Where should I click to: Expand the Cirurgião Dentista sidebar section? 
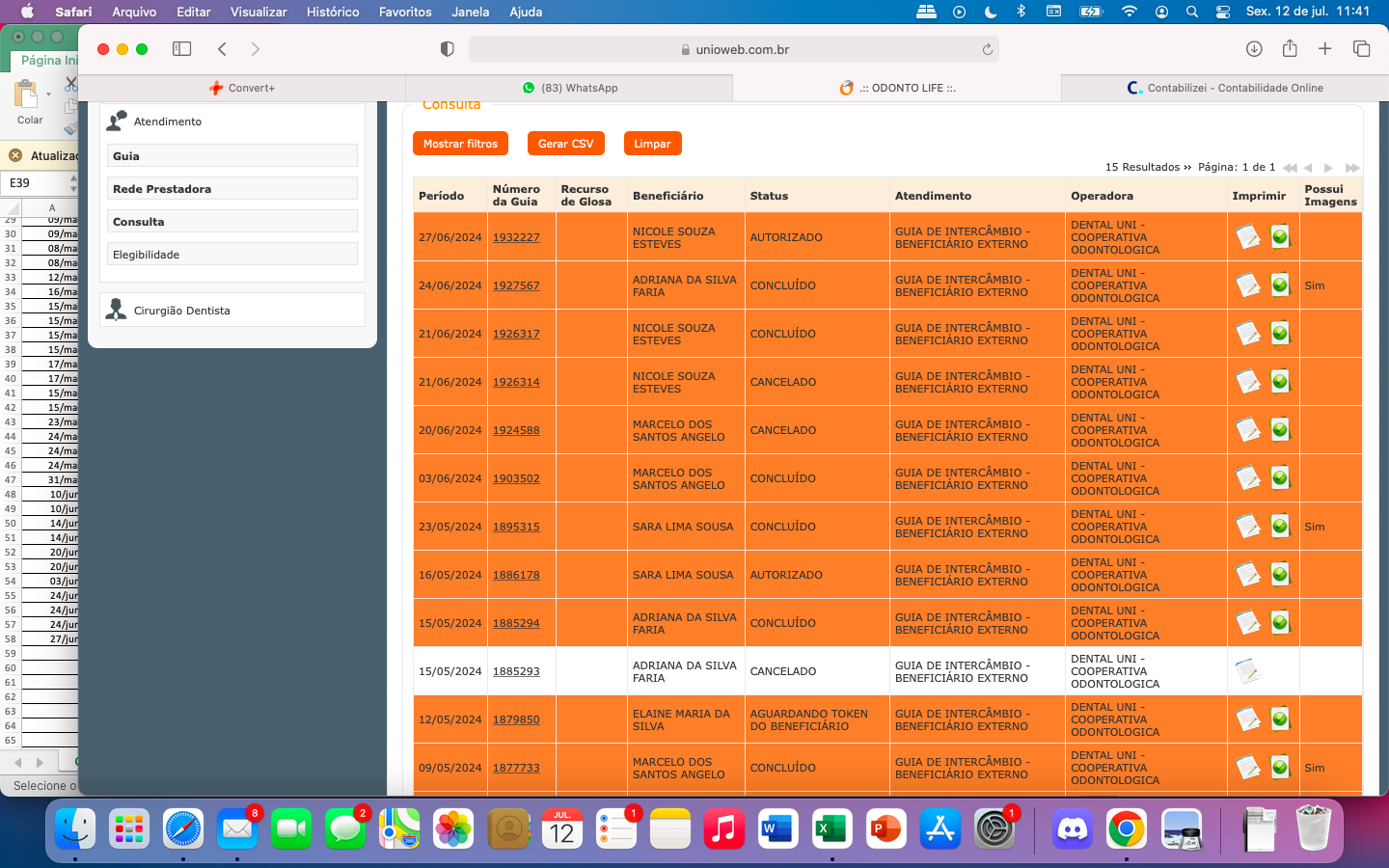181,311
